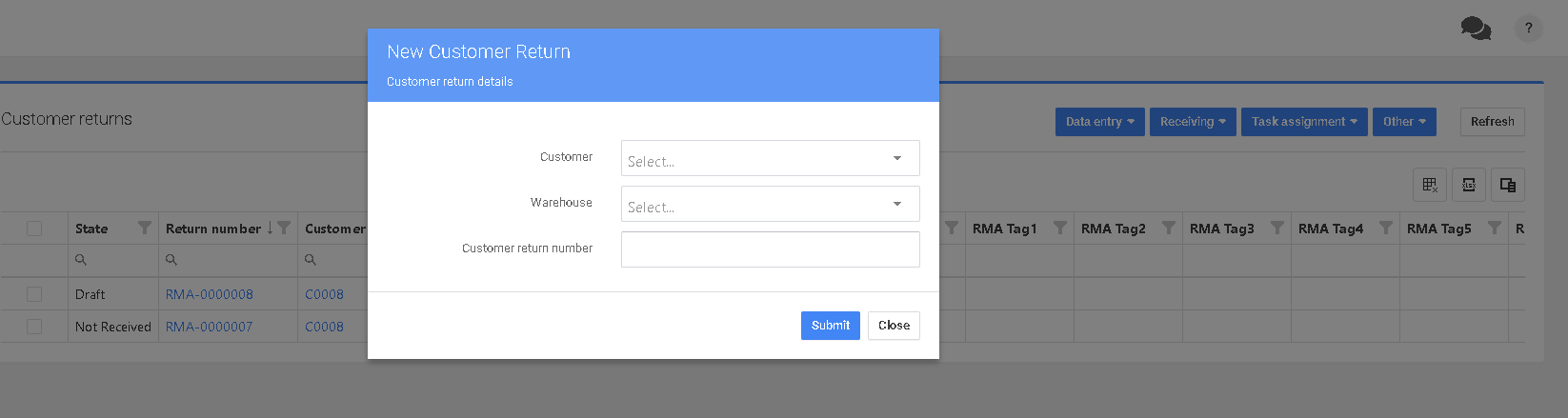The height and width of the screenshot is (418, 1568).
Task: Open the Warehouse dropdown
Action: (770, 204)
